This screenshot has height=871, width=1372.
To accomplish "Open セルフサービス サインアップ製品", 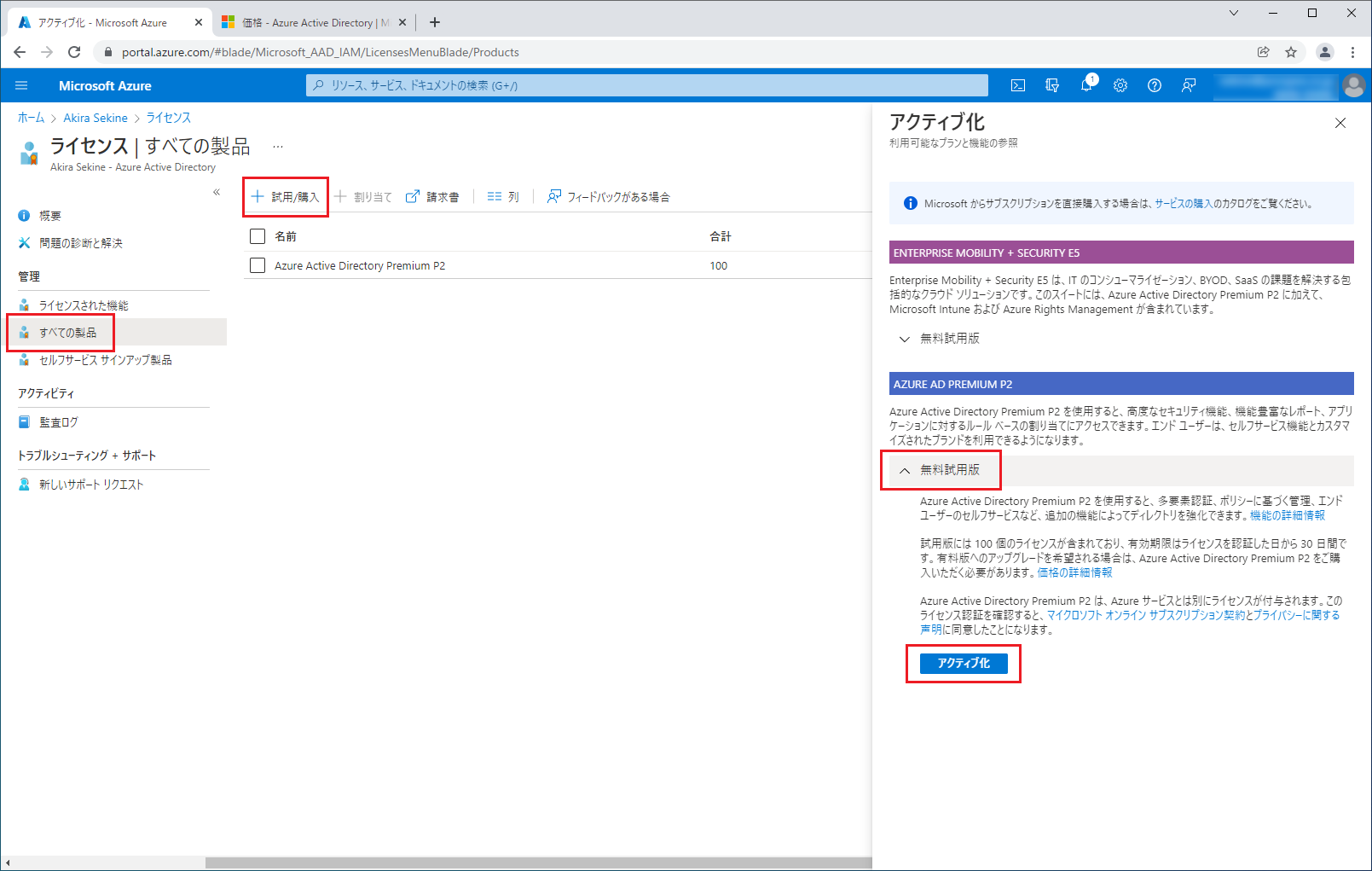I will [106, 360].
